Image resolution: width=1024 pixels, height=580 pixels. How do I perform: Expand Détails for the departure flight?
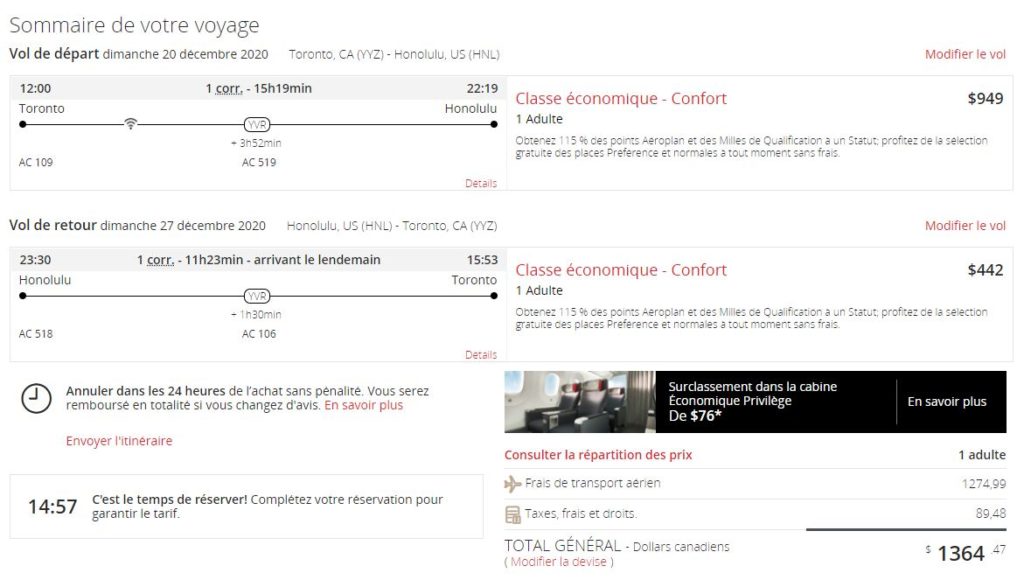pyautogui.click(x=481, y=183)
